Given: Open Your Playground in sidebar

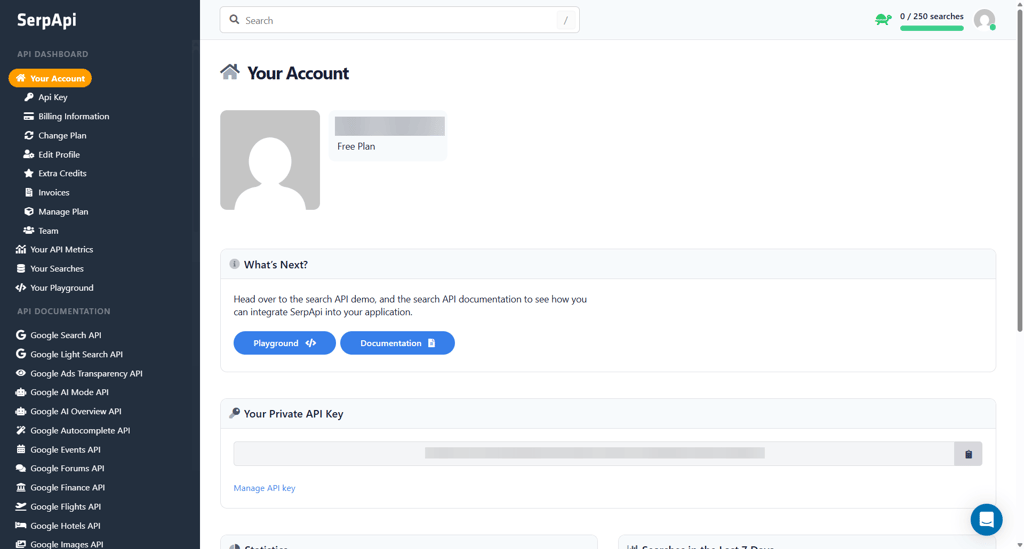Looking at the screenshot, I should (61, 288).
